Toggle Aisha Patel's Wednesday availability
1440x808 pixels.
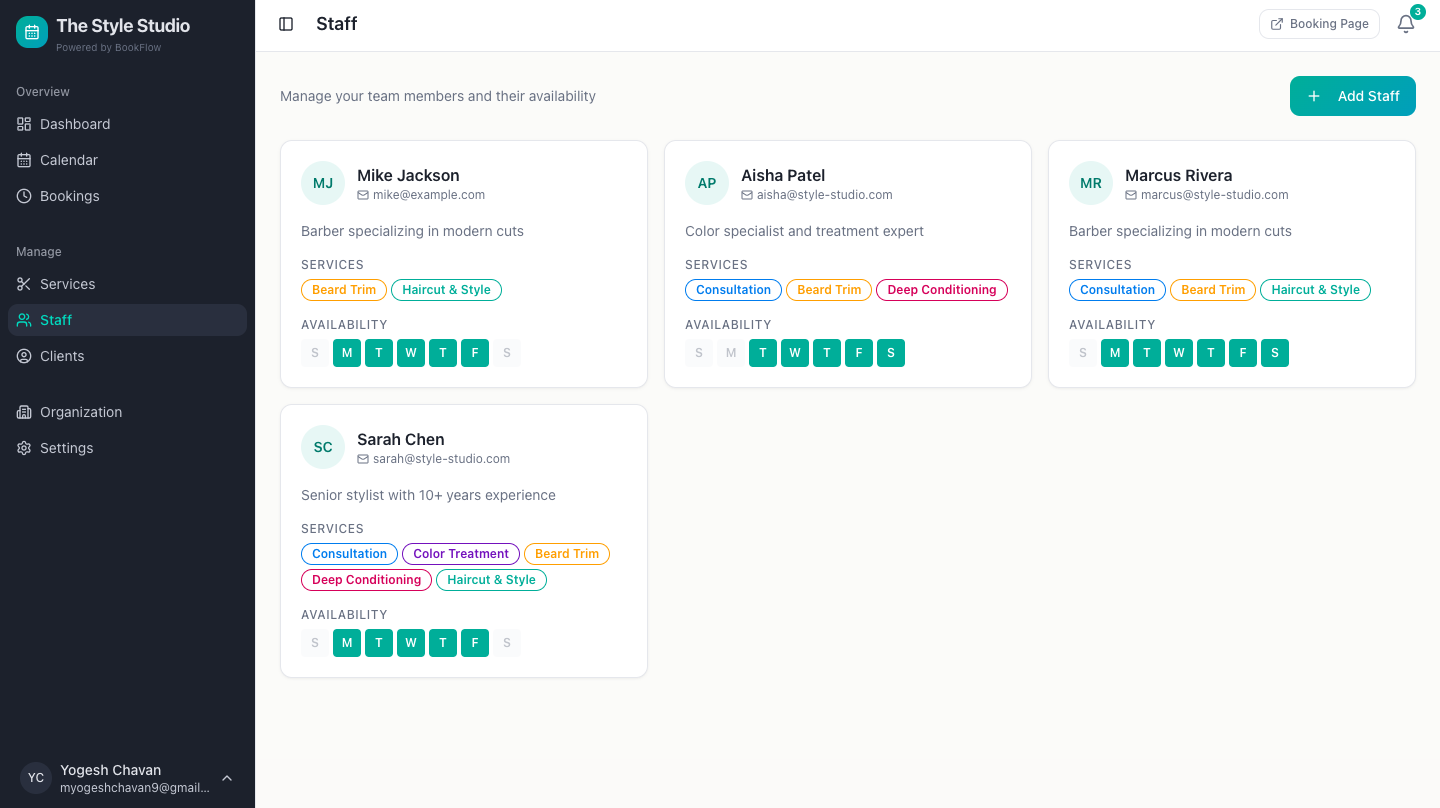[x=795, y=353]
